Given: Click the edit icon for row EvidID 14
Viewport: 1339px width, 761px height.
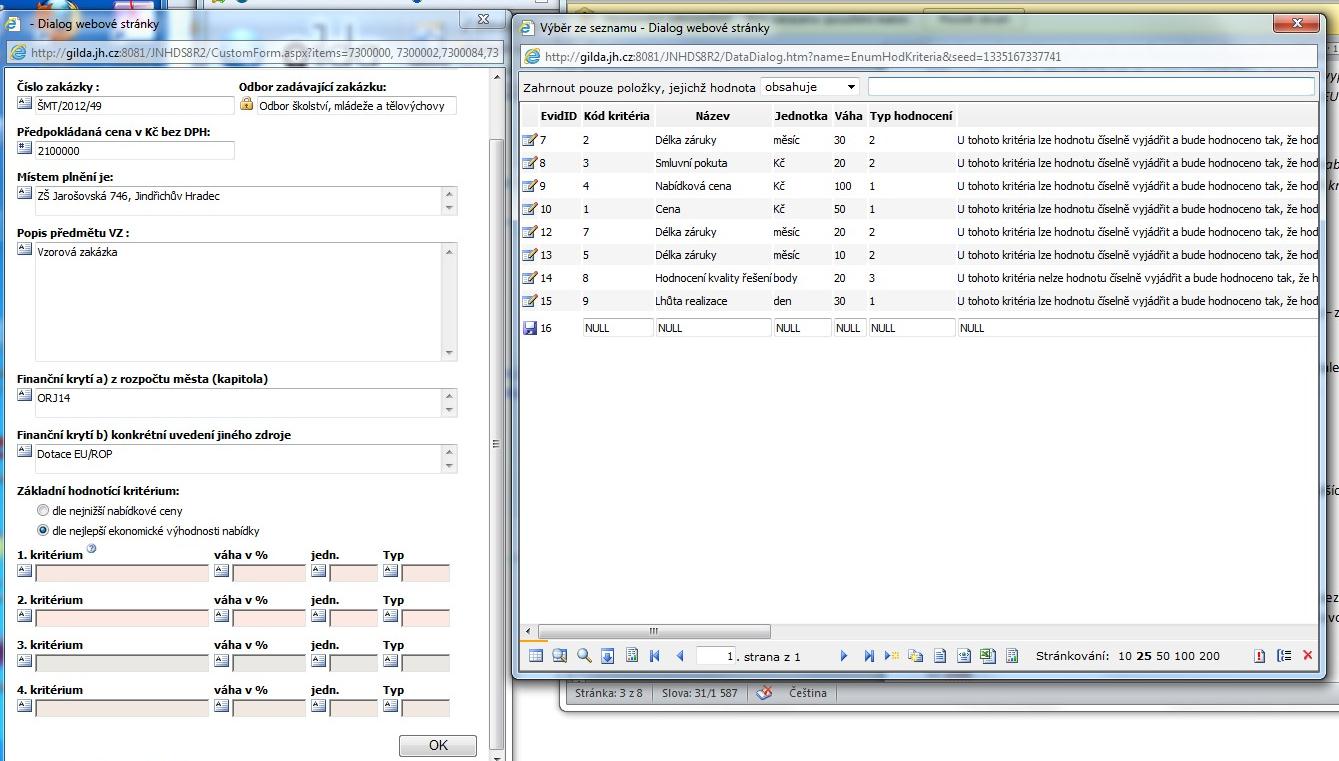Looking at the screenshot, I should [x=530, y=278].
